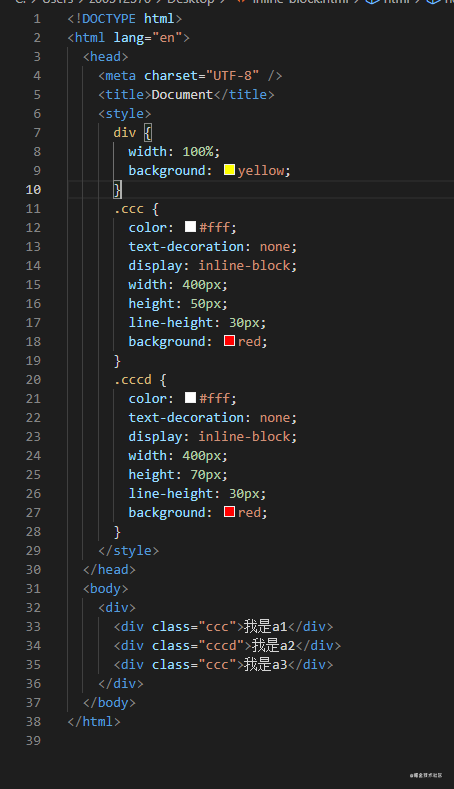Click the "我是a1" text on line 33
The height and width of the screenshot is (789, 454).
[265, 626]
